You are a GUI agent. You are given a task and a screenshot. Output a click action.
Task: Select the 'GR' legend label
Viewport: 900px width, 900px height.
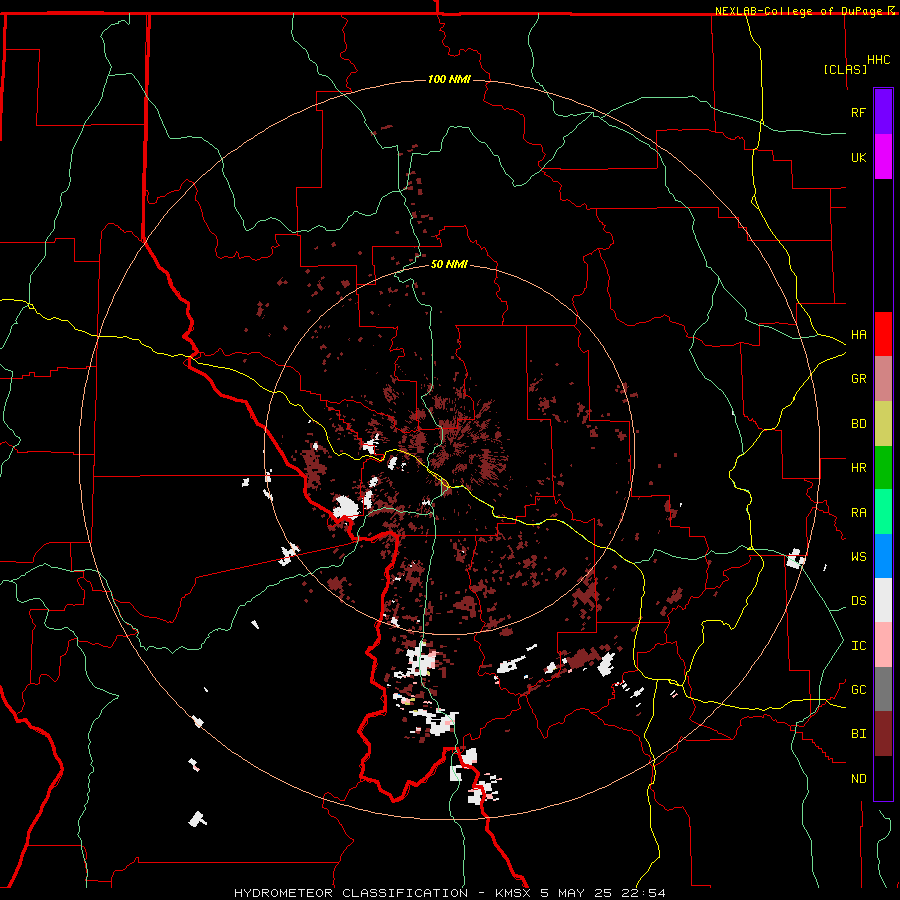(858, 379)
